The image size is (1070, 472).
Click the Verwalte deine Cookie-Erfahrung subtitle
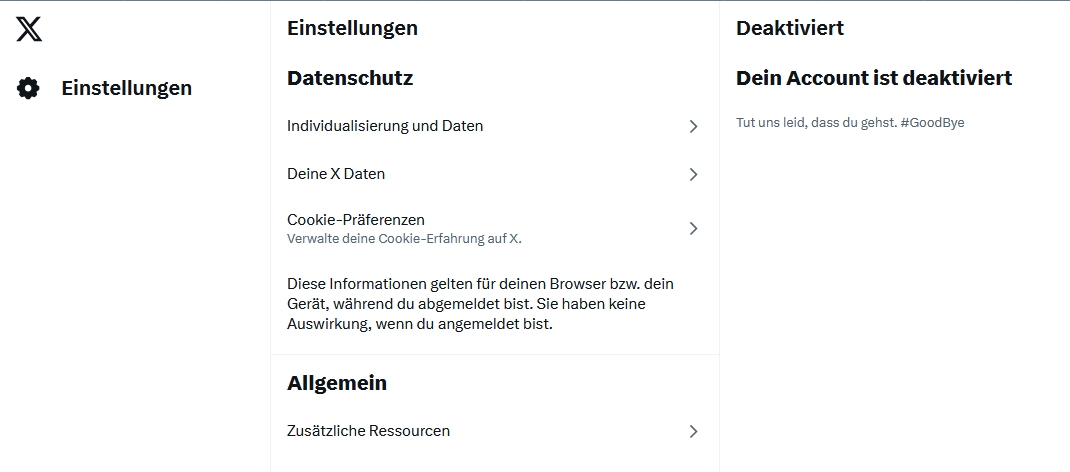tap(404, 239)
